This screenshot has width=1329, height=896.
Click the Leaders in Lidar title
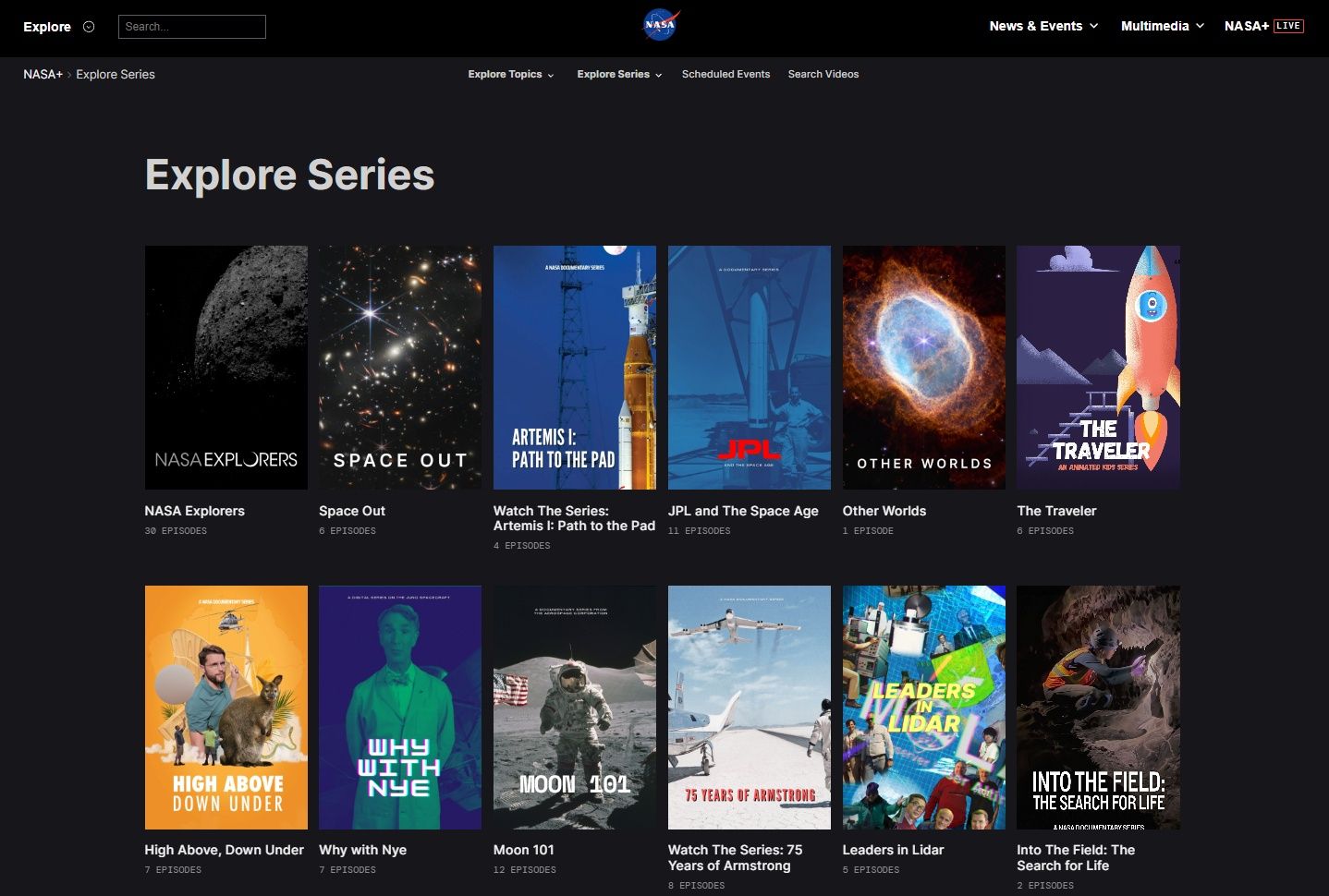click(x=893, y=850)
